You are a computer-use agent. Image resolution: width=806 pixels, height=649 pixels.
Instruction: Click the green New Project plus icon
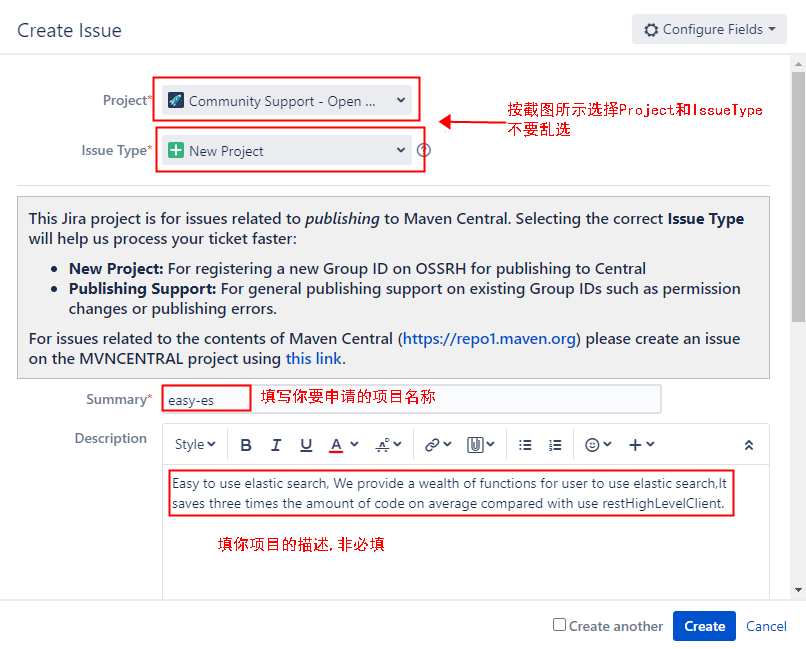coord(176,150)
